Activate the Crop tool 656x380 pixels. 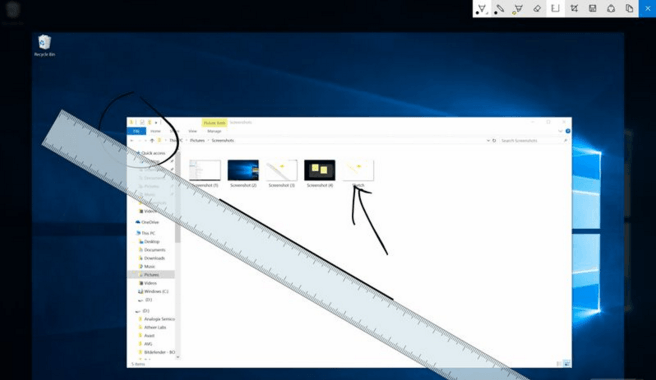pyautogui.click(x=574, y=9)
